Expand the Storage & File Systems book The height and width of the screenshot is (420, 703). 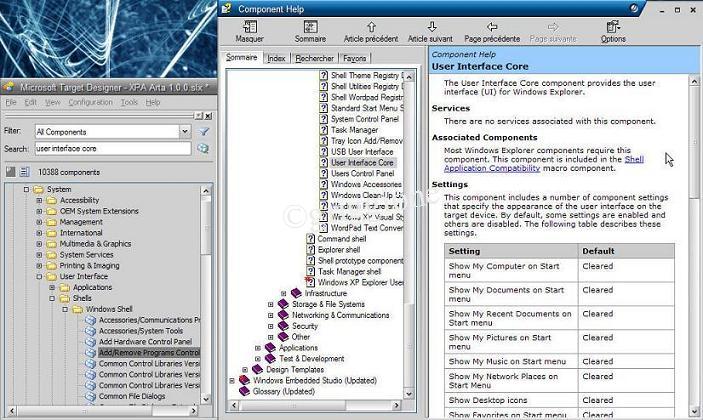click(270, 304)
